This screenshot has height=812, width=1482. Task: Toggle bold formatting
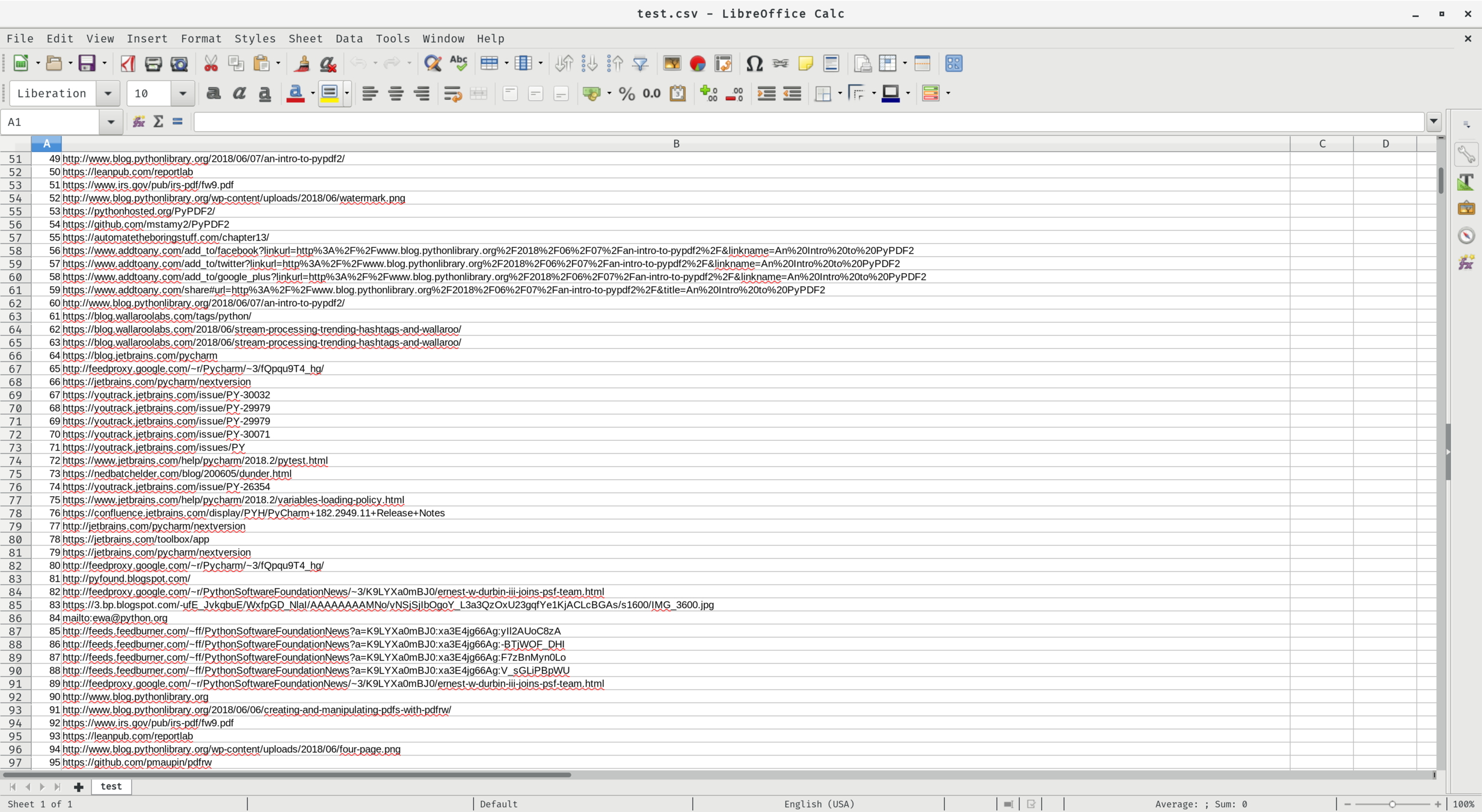(x=213, y=93)
